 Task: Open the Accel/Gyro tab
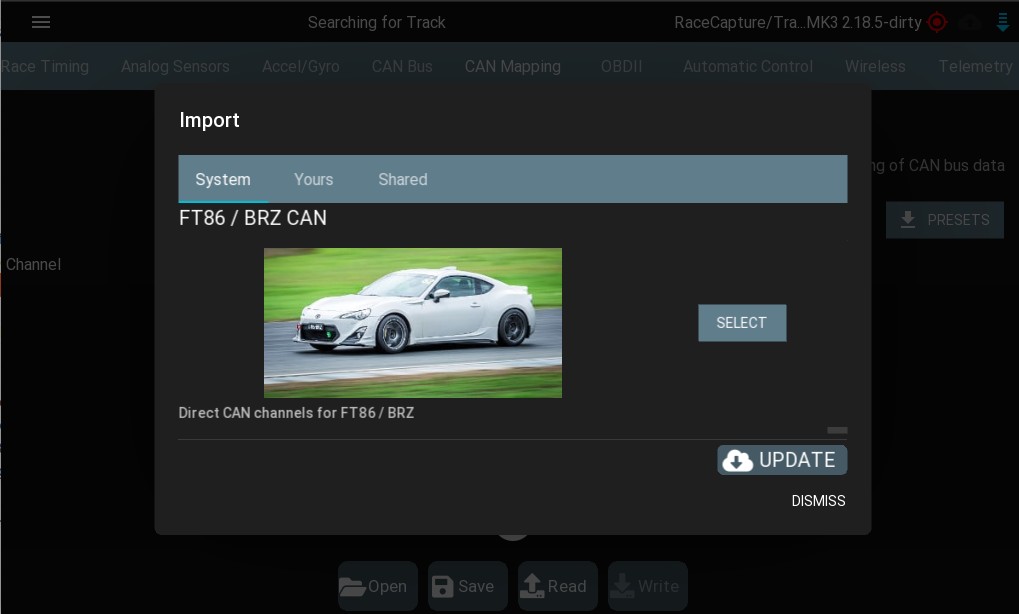tap(300, 66)
